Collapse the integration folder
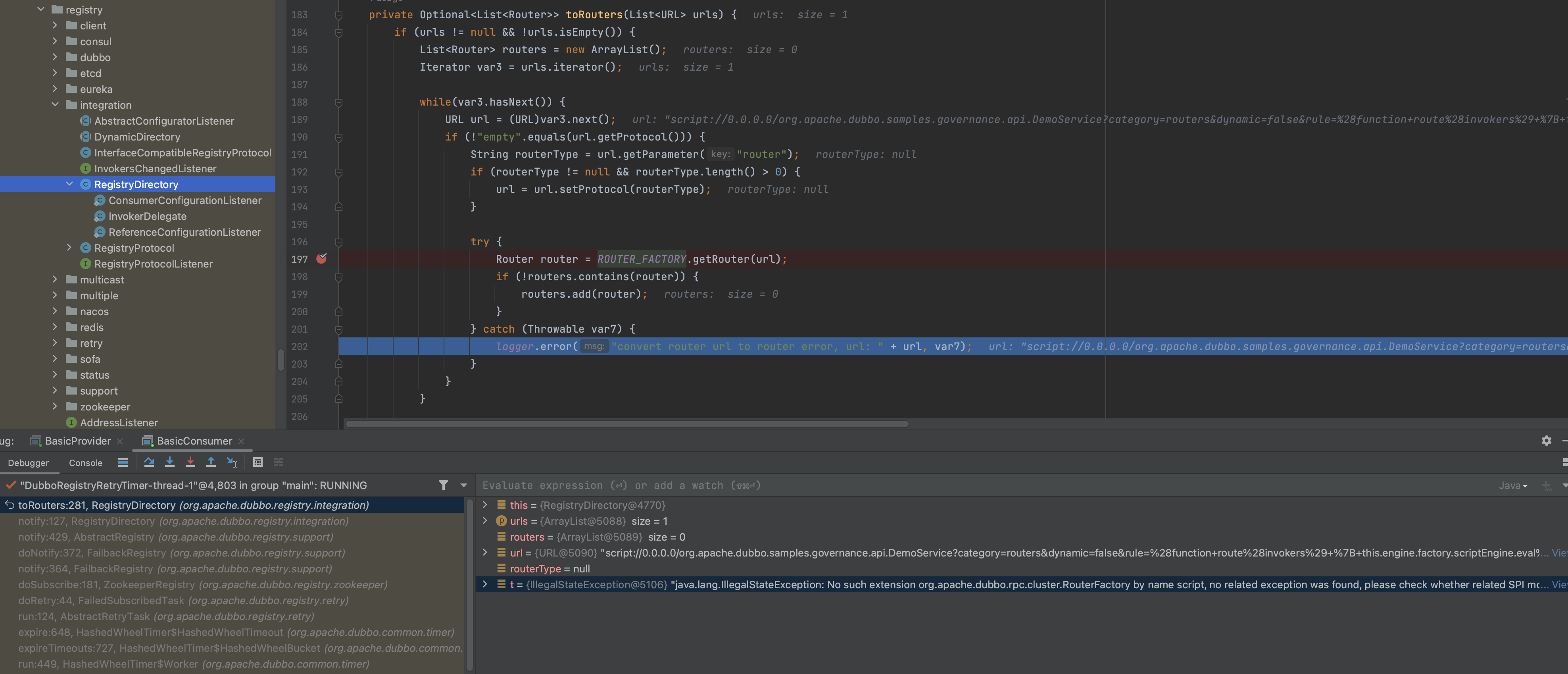This screenshot has height=674, width=1568. point(55,104)
